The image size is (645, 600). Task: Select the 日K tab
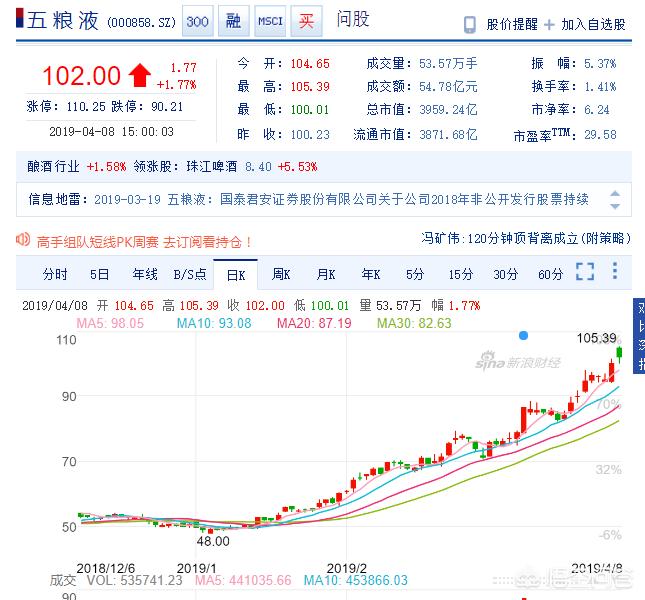(x=236, y=275)
